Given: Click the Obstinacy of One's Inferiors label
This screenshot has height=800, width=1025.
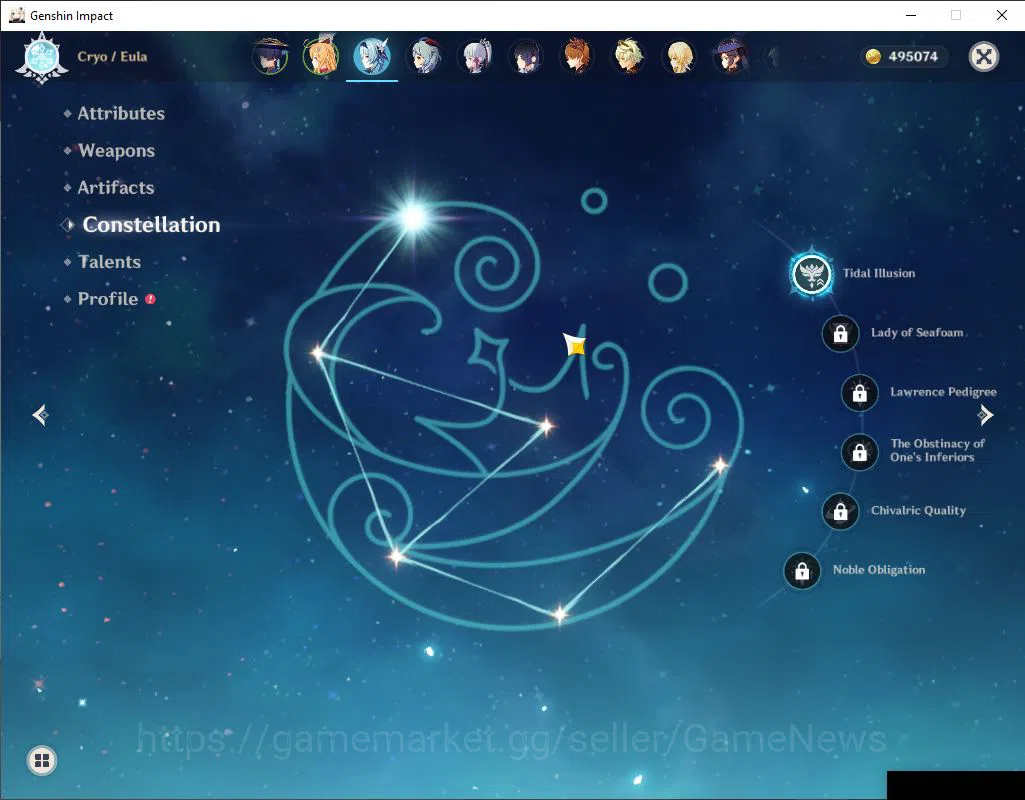Looking at the screenshot, I should pyautogui.click(x=937, y=450).
